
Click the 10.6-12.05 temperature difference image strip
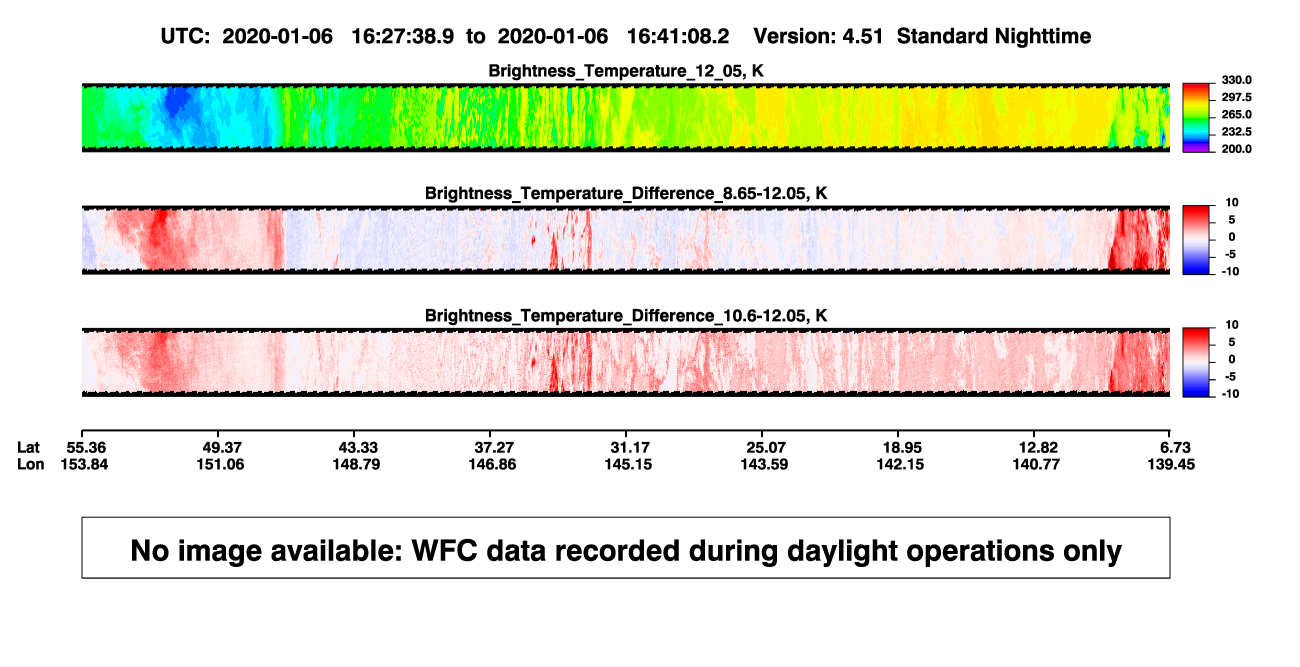click(x=625, y=362)
